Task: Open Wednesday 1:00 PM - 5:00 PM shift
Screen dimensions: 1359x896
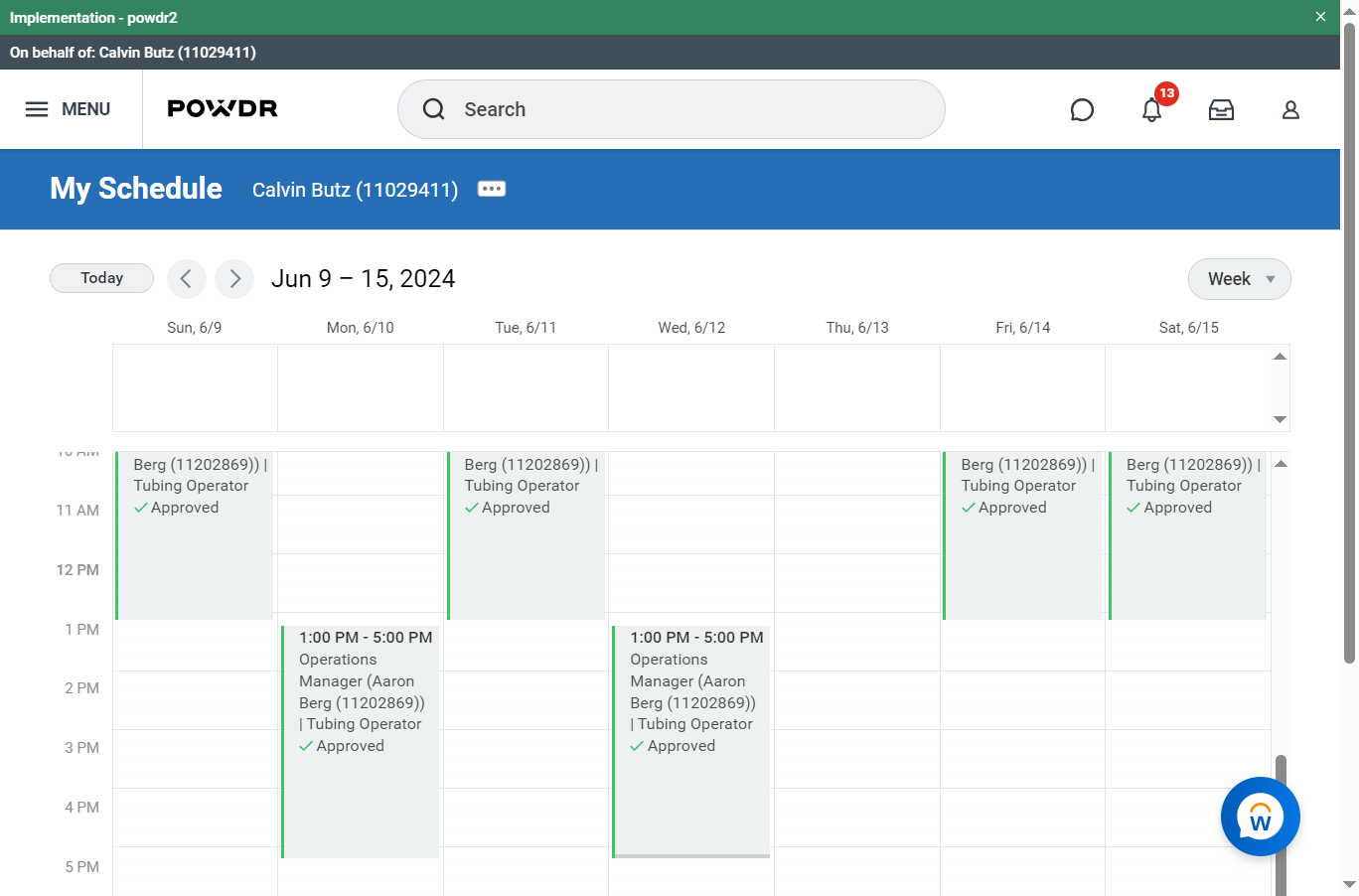Action: tap(691, 741)
